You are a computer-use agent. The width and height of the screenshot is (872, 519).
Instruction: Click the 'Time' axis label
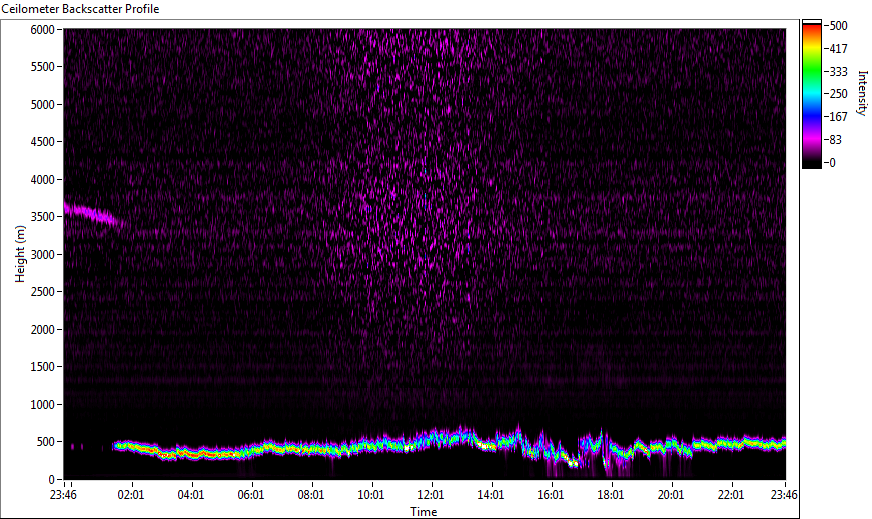pyautogui.click(x=424, y=512)
